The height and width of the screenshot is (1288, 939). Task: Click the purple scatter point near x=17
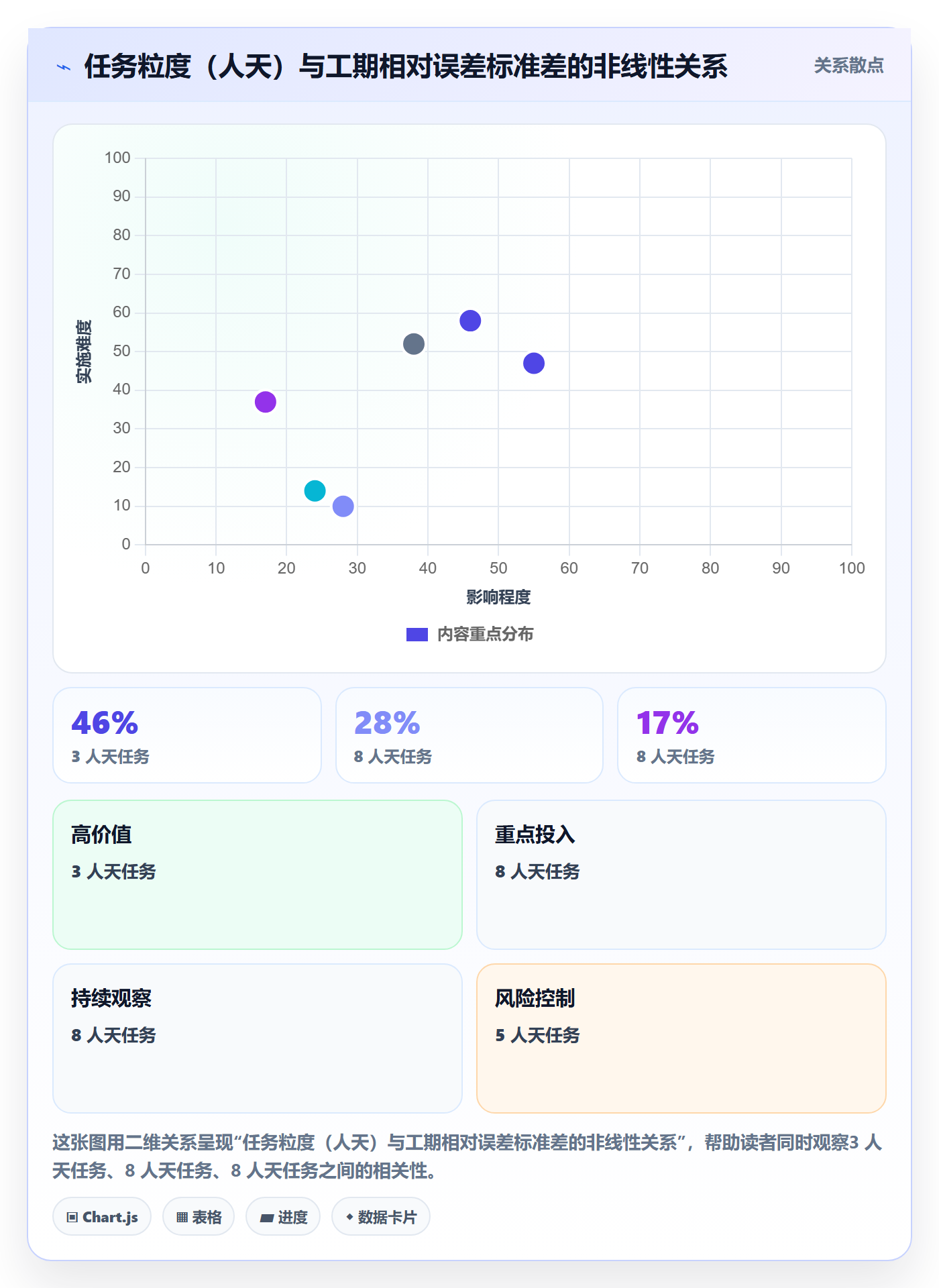click(266, 402)
